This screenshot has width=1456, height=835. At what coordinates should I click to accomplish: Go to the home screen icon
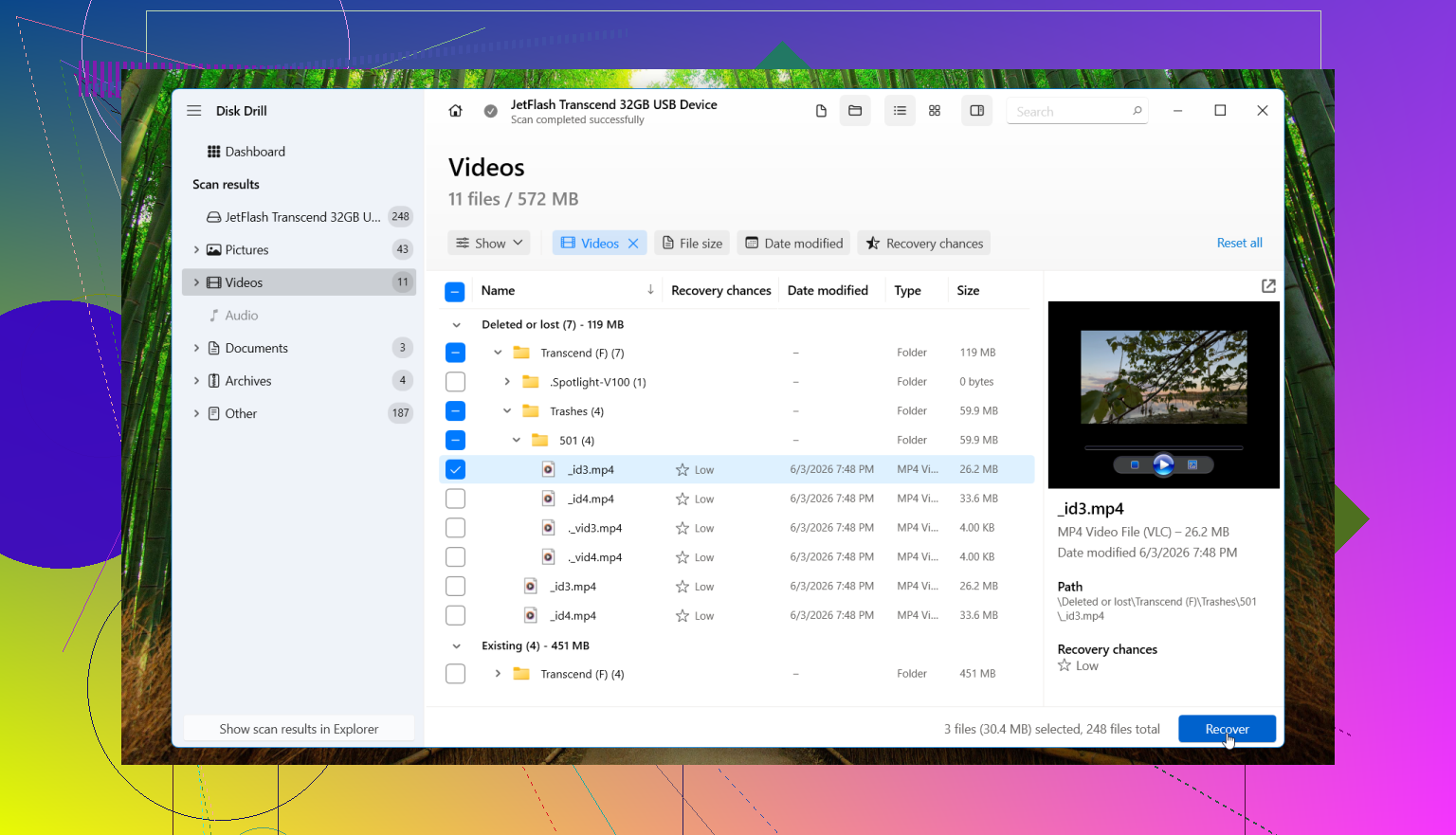(455, 111)
